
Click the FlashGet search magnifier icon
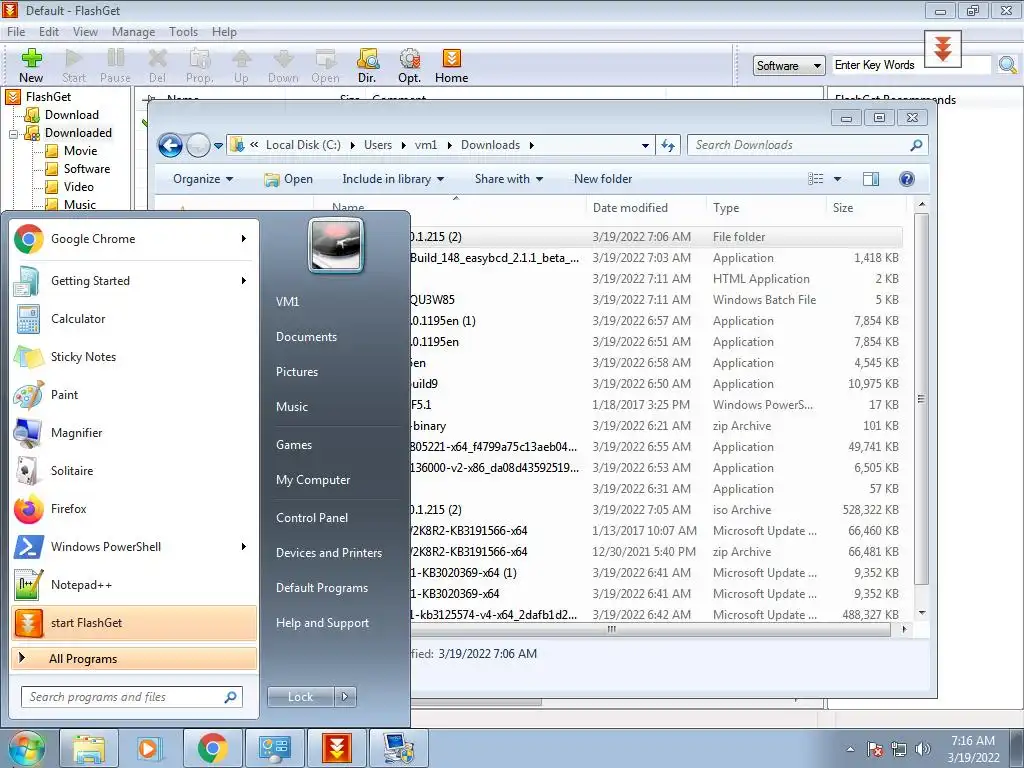point(1008,65)
